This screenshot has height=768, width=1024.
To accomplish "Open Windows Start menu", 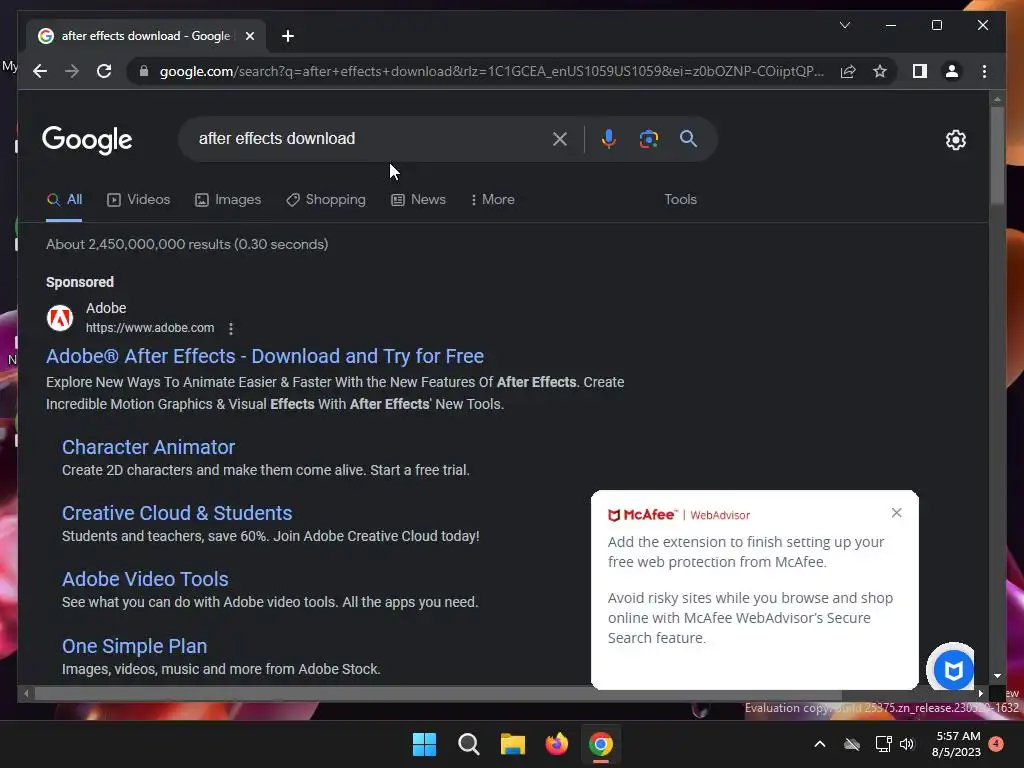I will 424,744.
